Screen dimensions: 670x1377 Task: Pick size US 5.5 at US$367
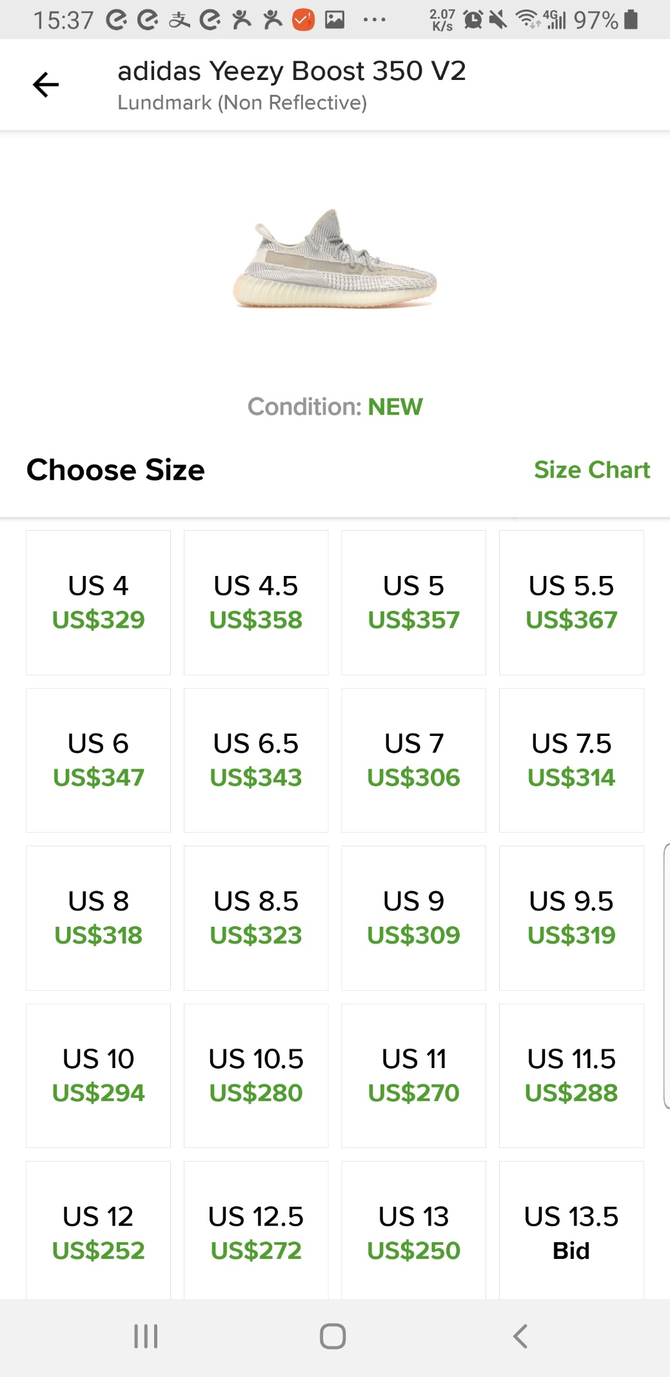tap(571, 602)
